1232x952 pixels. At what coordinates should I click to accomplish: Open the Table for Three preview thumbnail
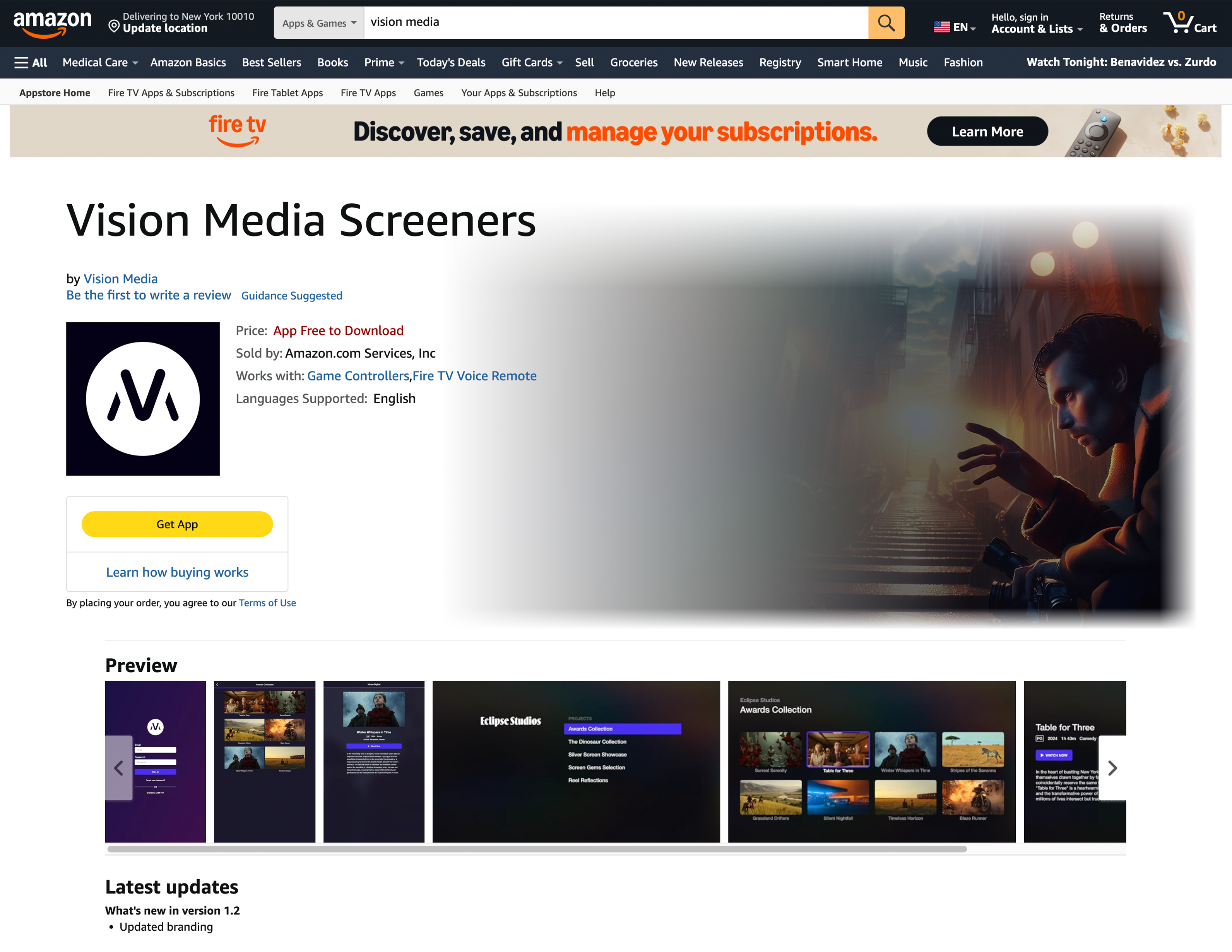click(1075, 761)
